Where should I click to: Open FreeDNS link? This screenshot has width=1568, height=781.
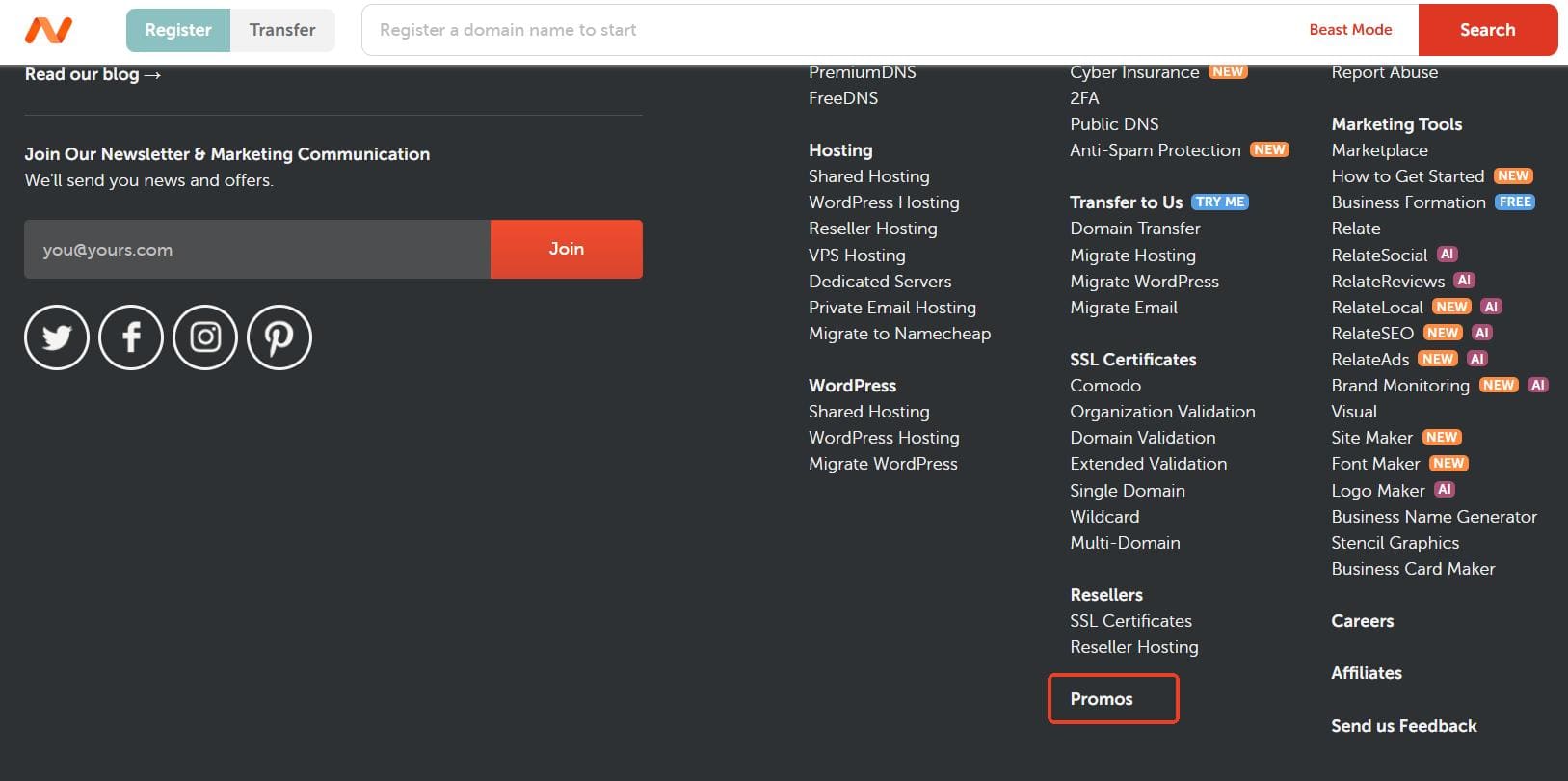point(843,98)
